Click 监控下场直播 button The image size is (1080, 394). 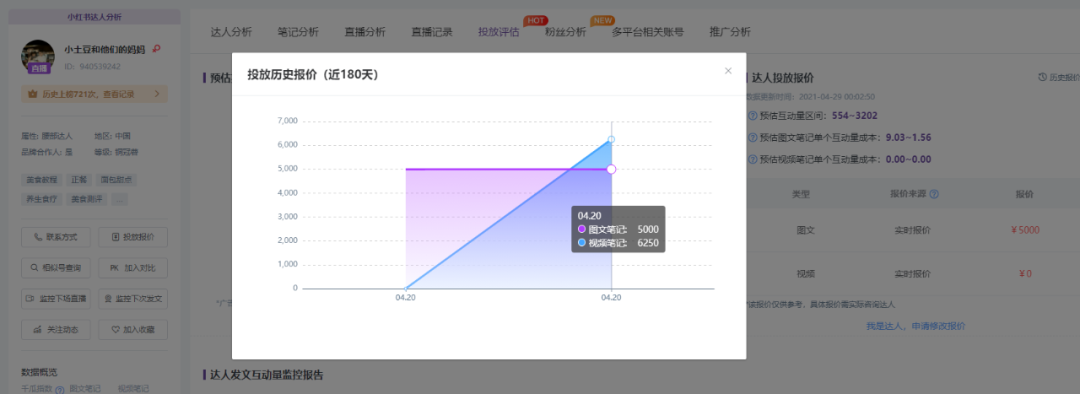[56, 299]
